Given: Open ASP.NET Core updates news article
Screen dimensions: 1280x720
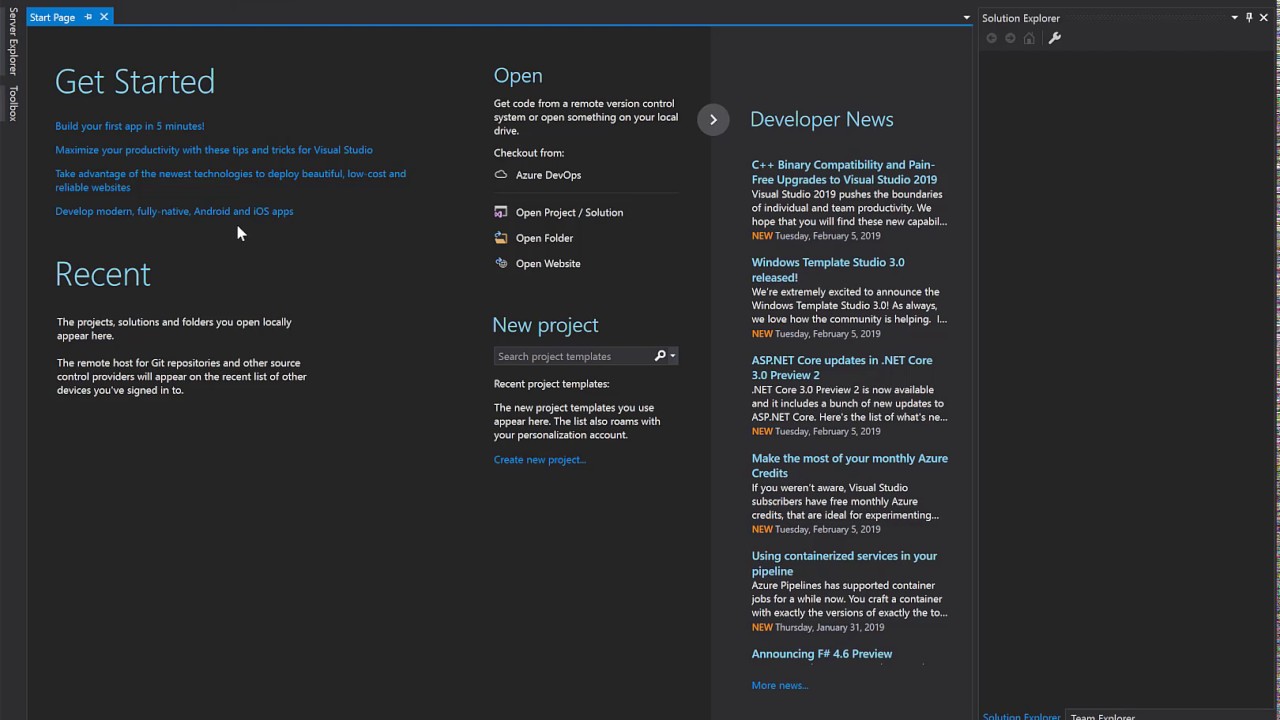Looking at the screenshot, I should click(x=842, y=368).
